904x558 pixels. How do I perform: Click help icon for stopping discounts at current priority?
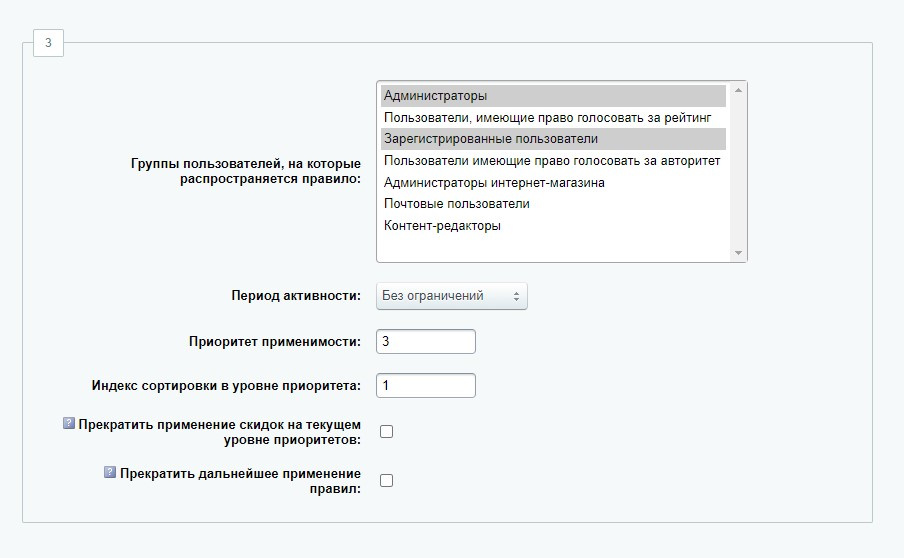[x=69, y=423]
